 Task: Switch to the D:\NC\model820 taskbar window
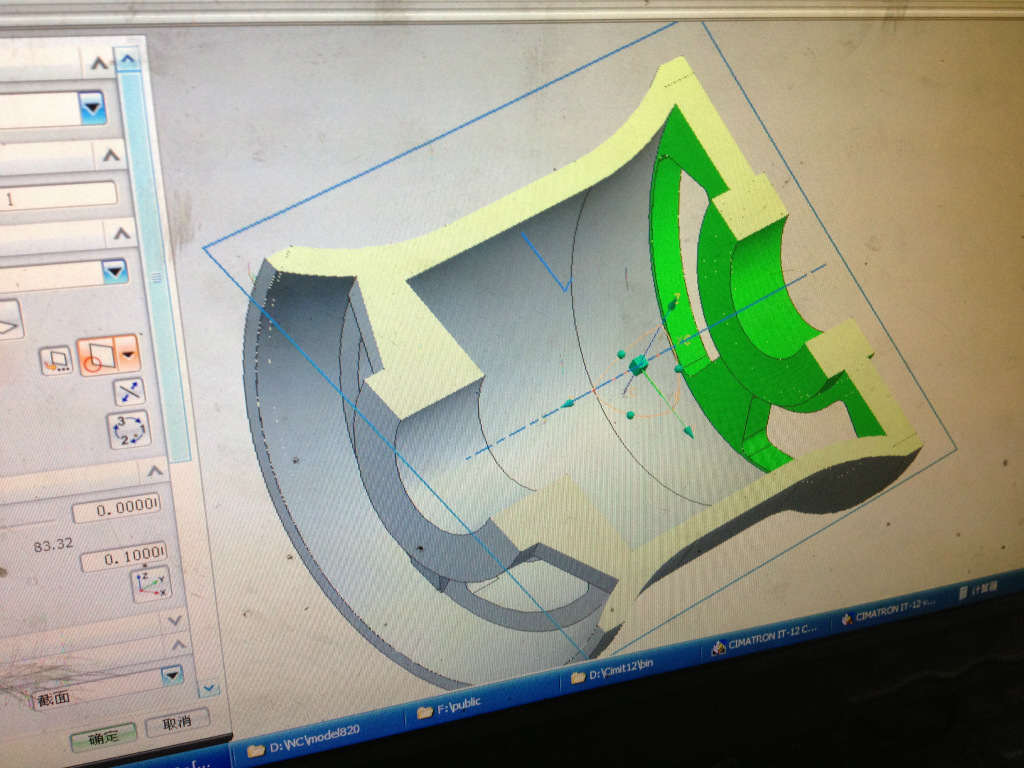315,739
